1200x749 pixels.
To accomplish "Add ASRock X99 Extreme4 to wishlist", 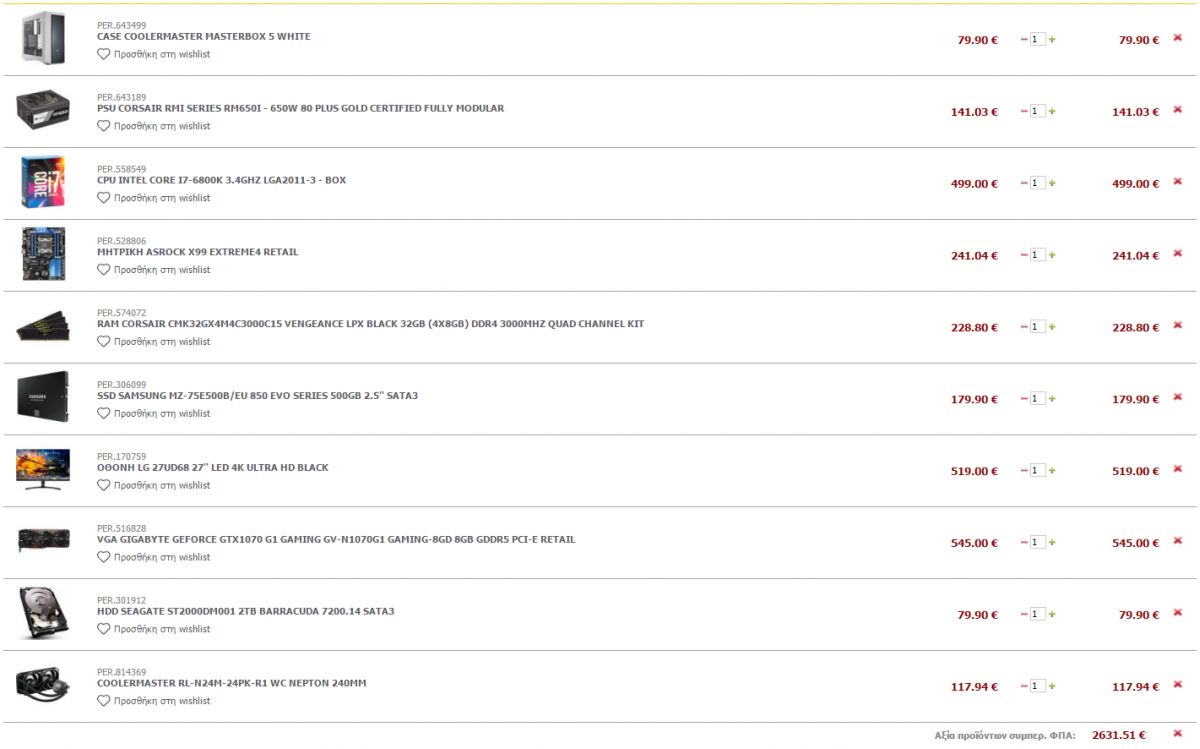I will point(154,270).
